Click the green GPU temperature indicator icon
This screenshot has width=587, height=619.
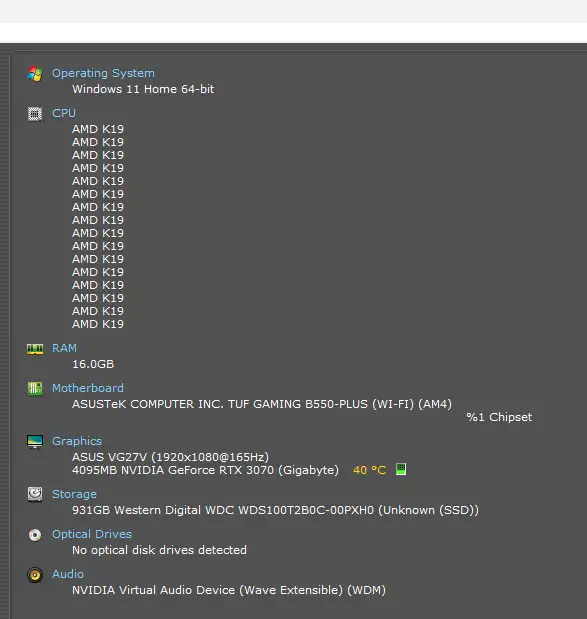click(x=401, y=469)
